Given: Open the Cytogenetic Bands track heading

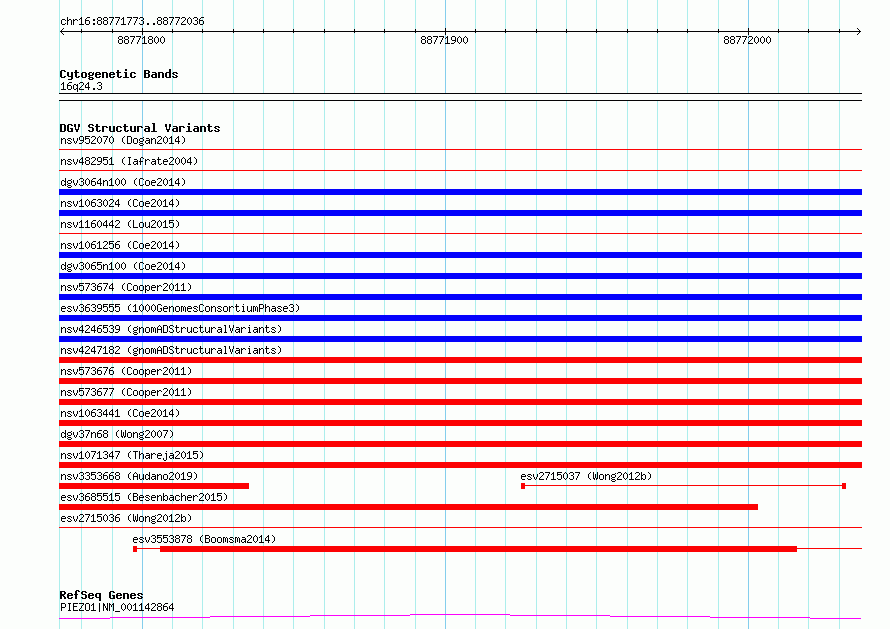Looking at the screenshot, I should pyautogui.click(x=119, y=74).
